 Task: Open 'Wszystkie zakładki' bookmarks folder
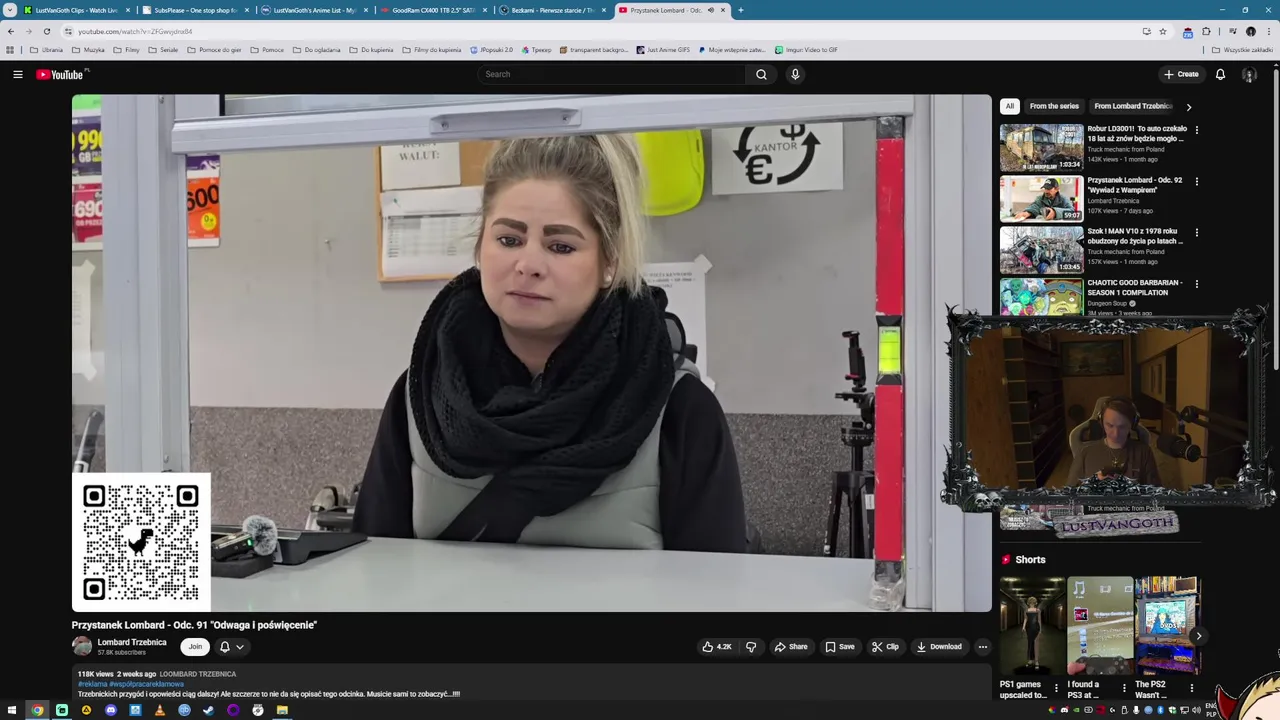pos(1242,50)
